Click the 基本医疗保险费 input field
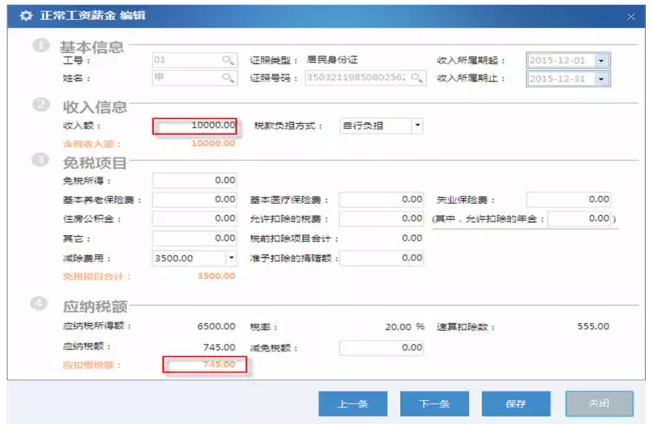 (x=382, y=200)
